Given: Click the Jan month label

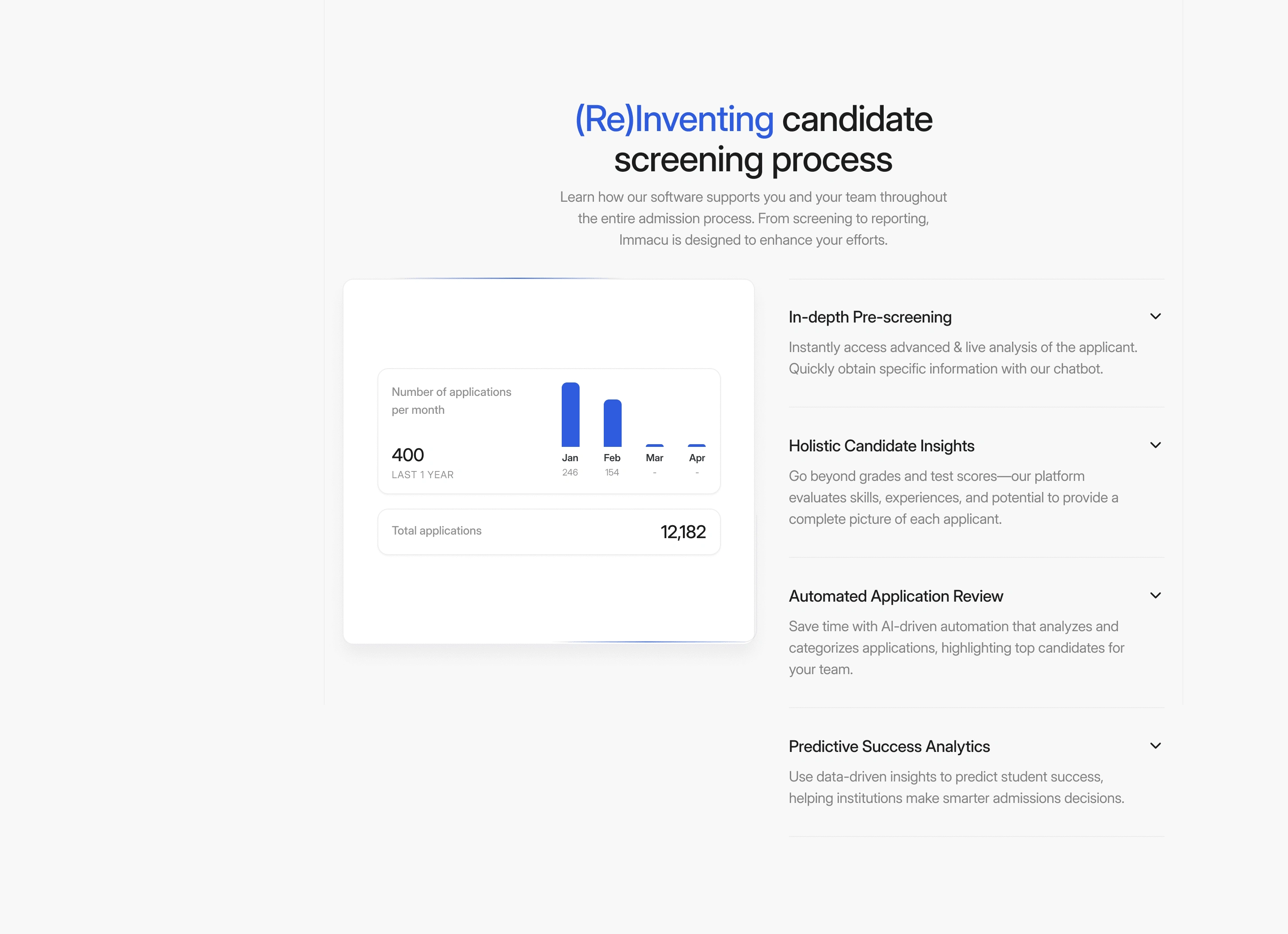Looking at the screenshot, I should coord(570,458).
